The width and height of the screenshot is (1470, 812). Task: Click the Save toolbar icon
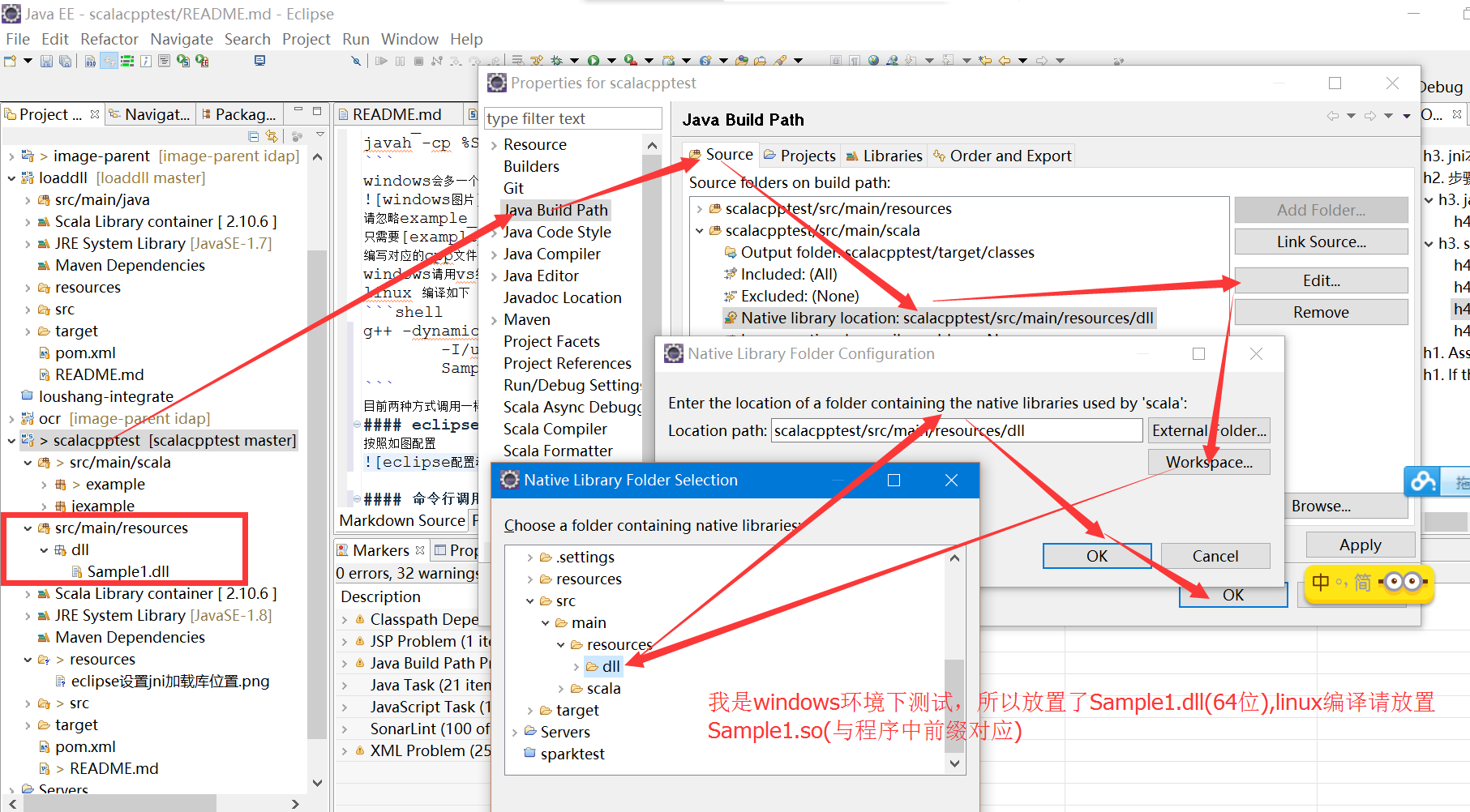[x=46, y=61]
